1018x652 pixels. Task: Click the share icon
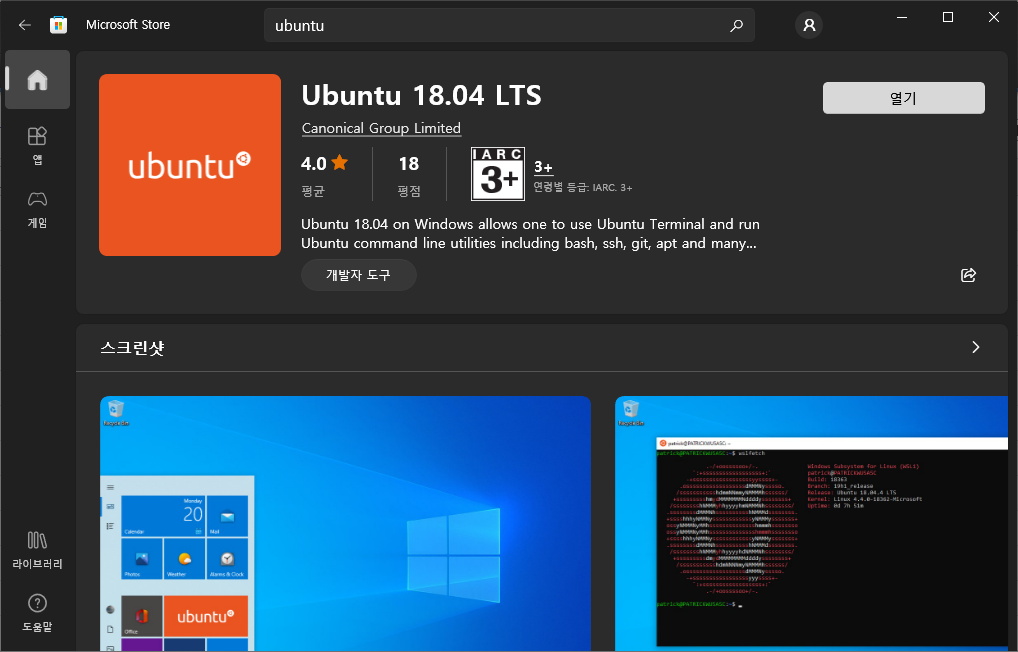click(968, 275)
